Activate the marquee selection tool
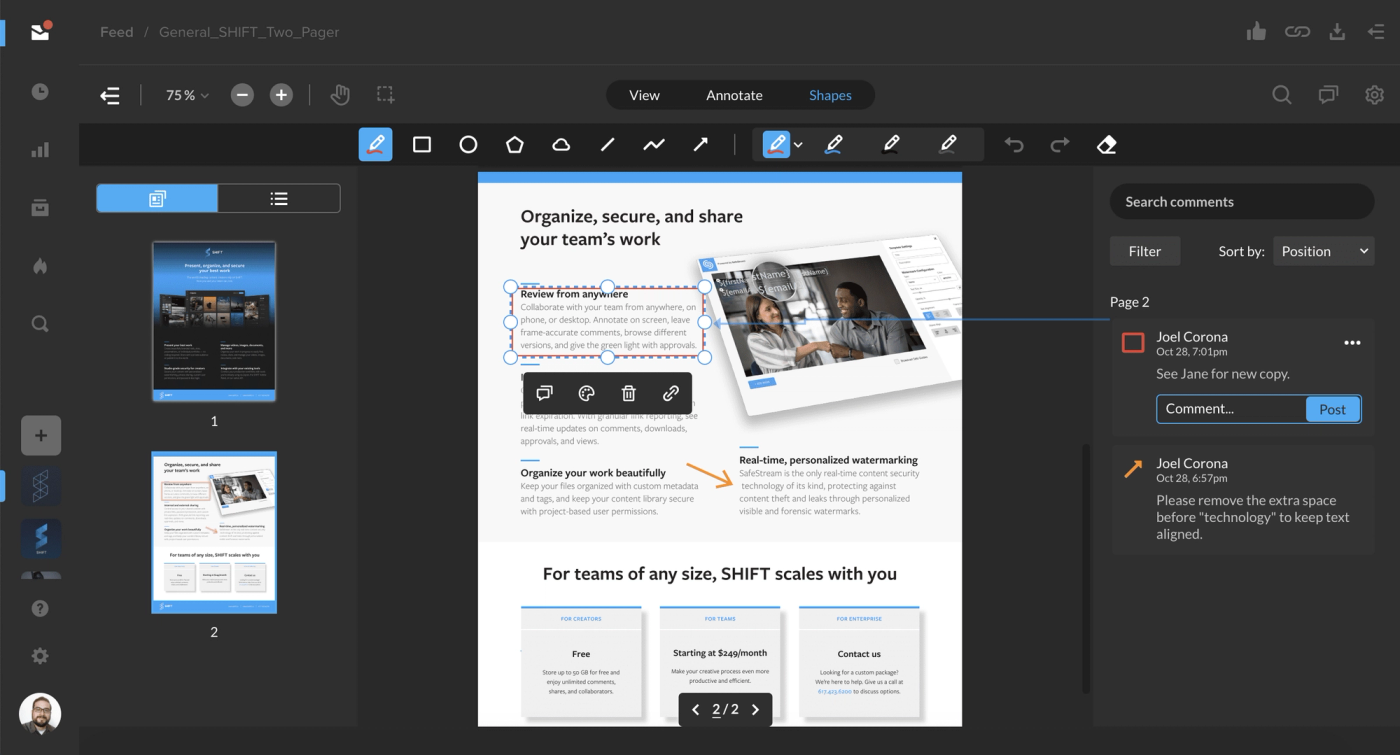Viewport: 1400px width, 755px height. [385, 95]
